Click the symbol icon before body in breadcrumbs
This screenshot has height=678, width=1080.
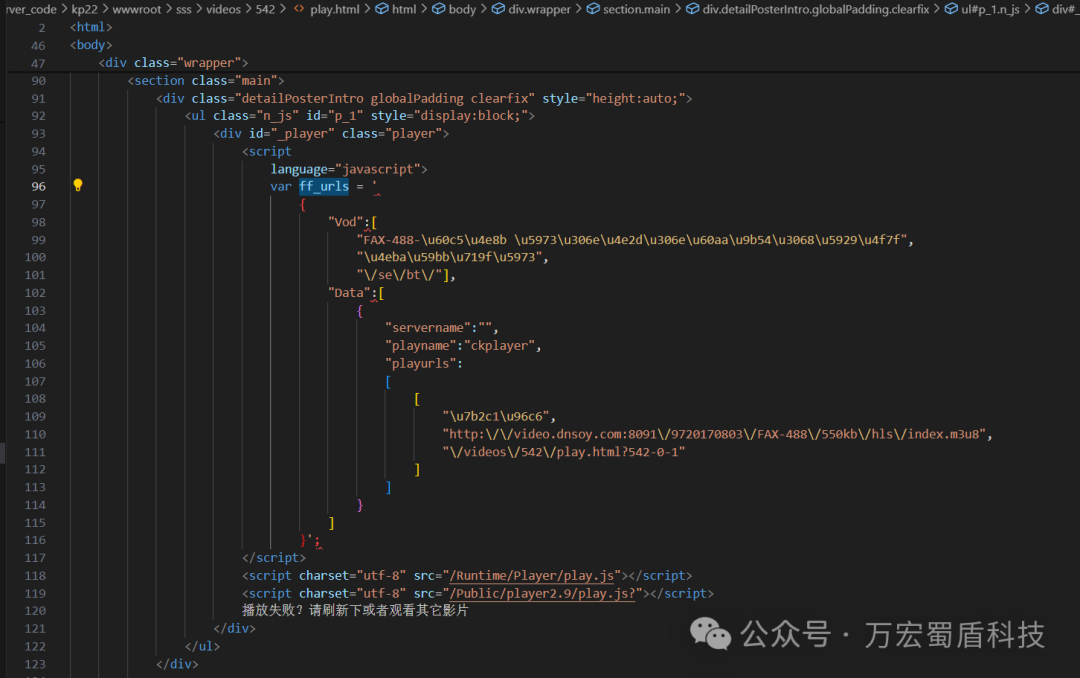pyautogui.click(x=439, y=9)
